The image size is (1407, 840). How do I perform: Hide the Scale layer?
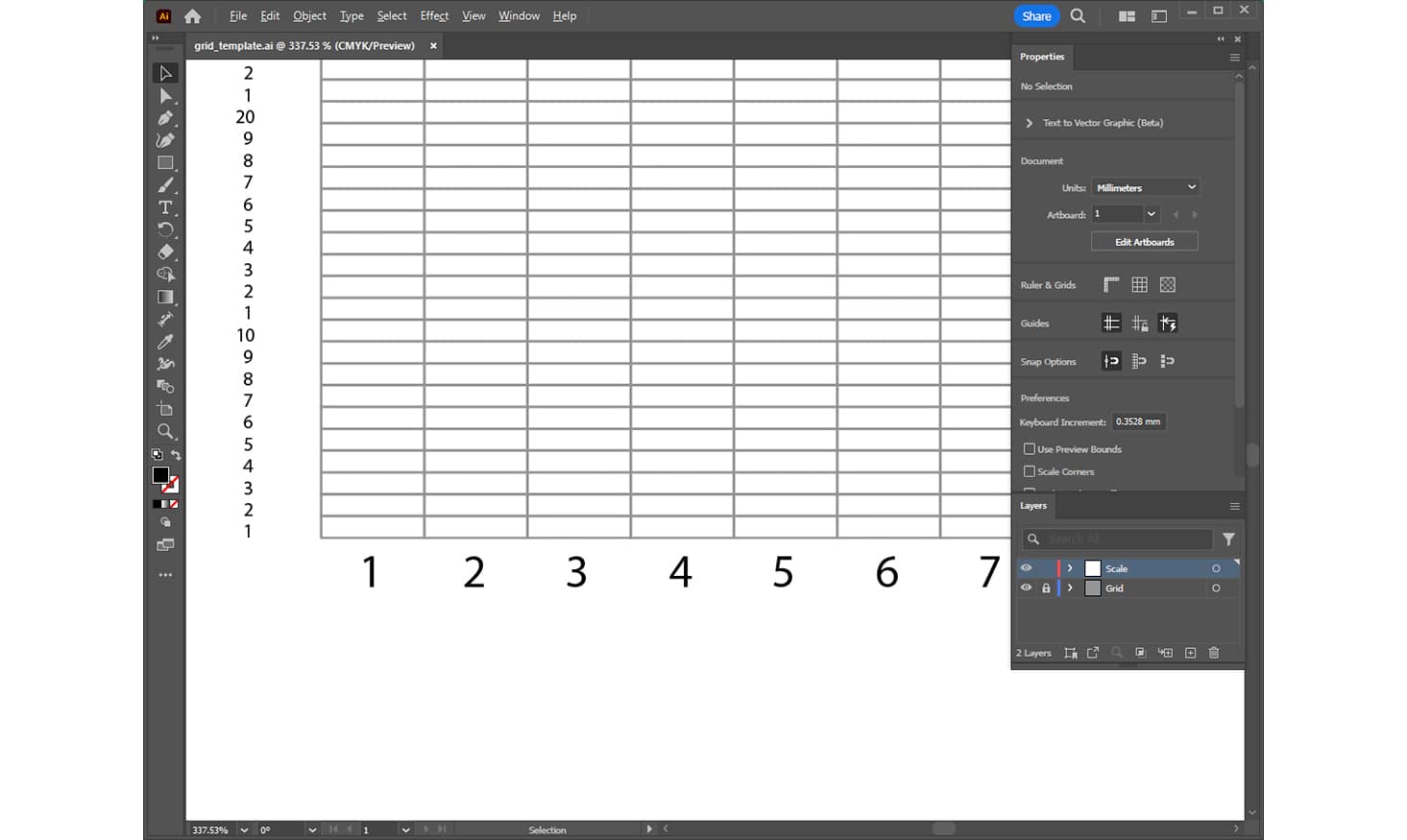[1026, 568]
